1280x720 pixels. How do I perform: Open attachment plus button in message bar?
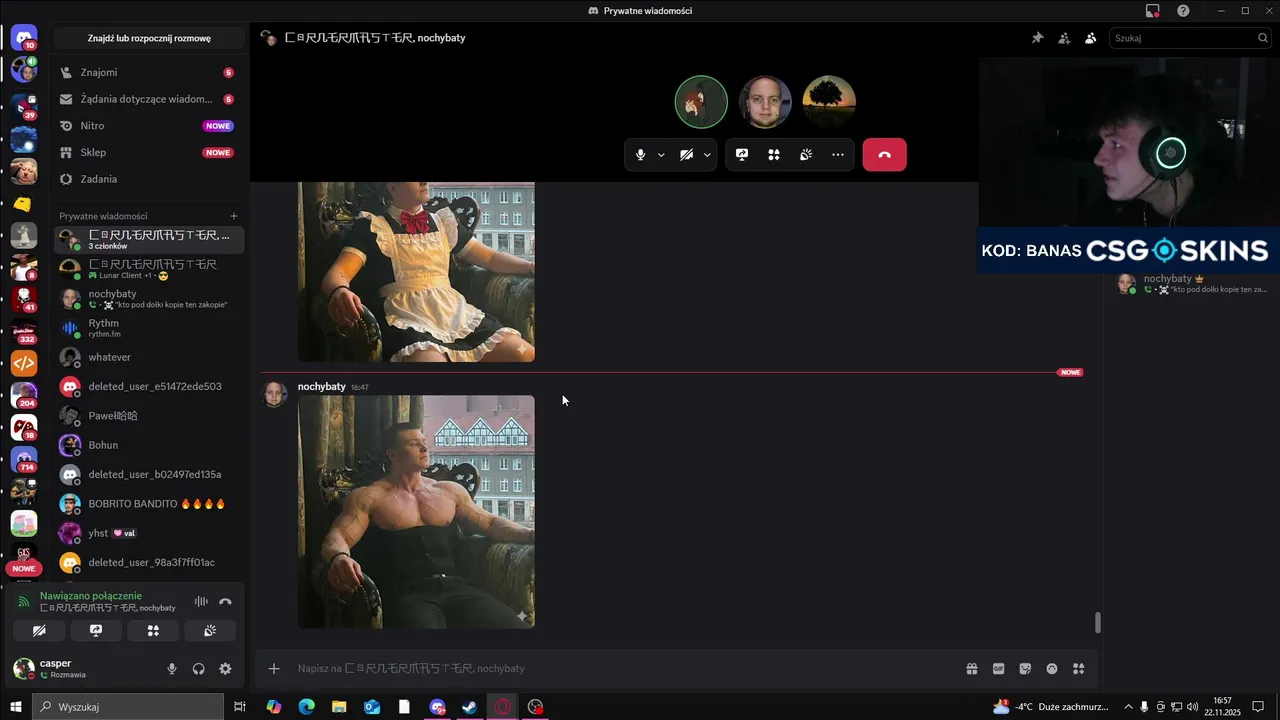click(274, 669)
